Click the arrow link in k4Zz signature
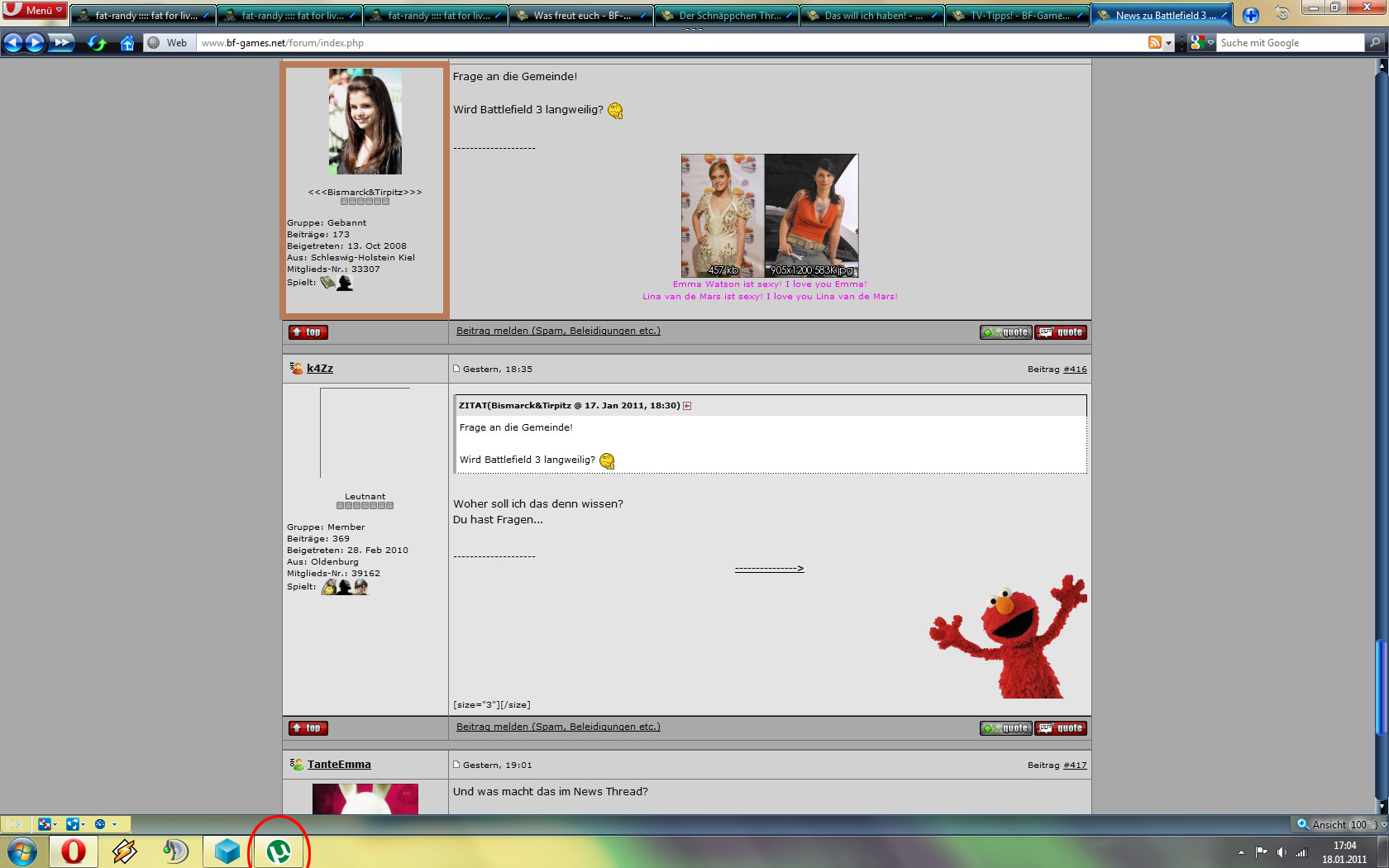This screenshot has height=868, width=1389. 769,568
